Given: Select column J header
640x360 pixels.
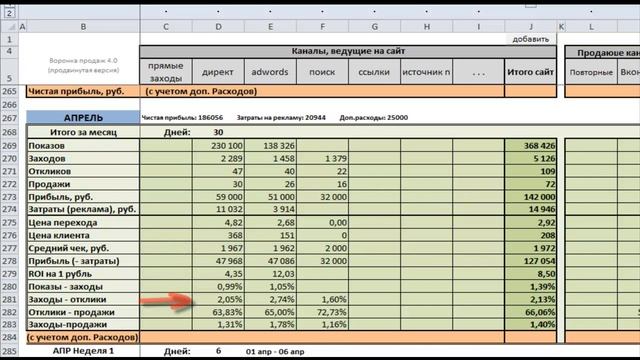Looking at the screenshot, I should 531,27.
